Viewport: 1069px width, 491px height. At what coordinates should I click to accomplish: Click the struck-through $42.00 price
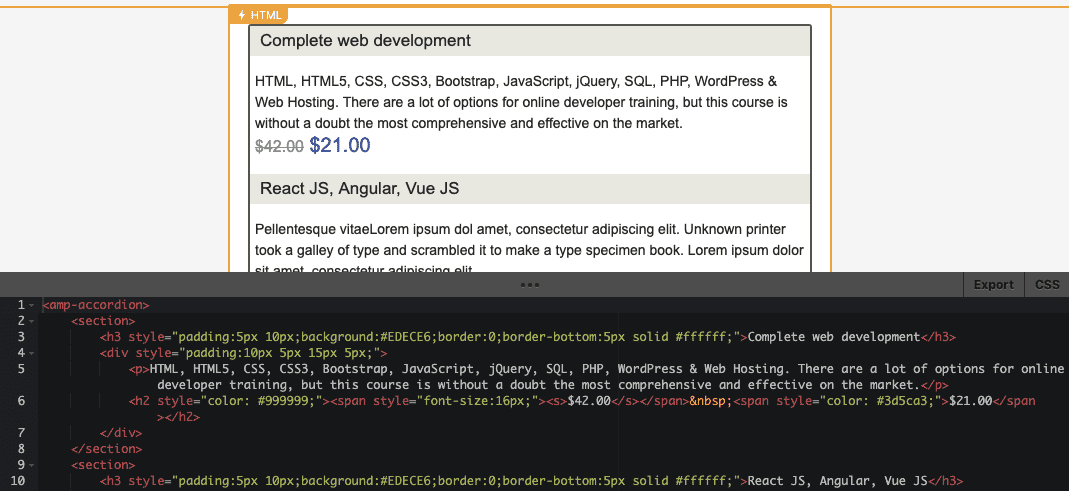pos(279,146)
